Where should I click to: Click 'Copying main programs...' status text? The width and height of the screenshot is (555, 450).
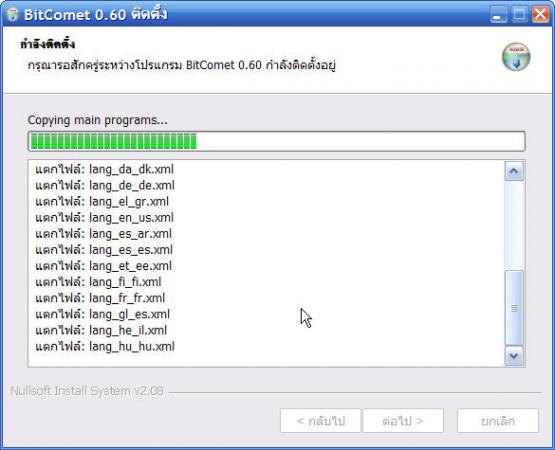click(x=98, y=120)
